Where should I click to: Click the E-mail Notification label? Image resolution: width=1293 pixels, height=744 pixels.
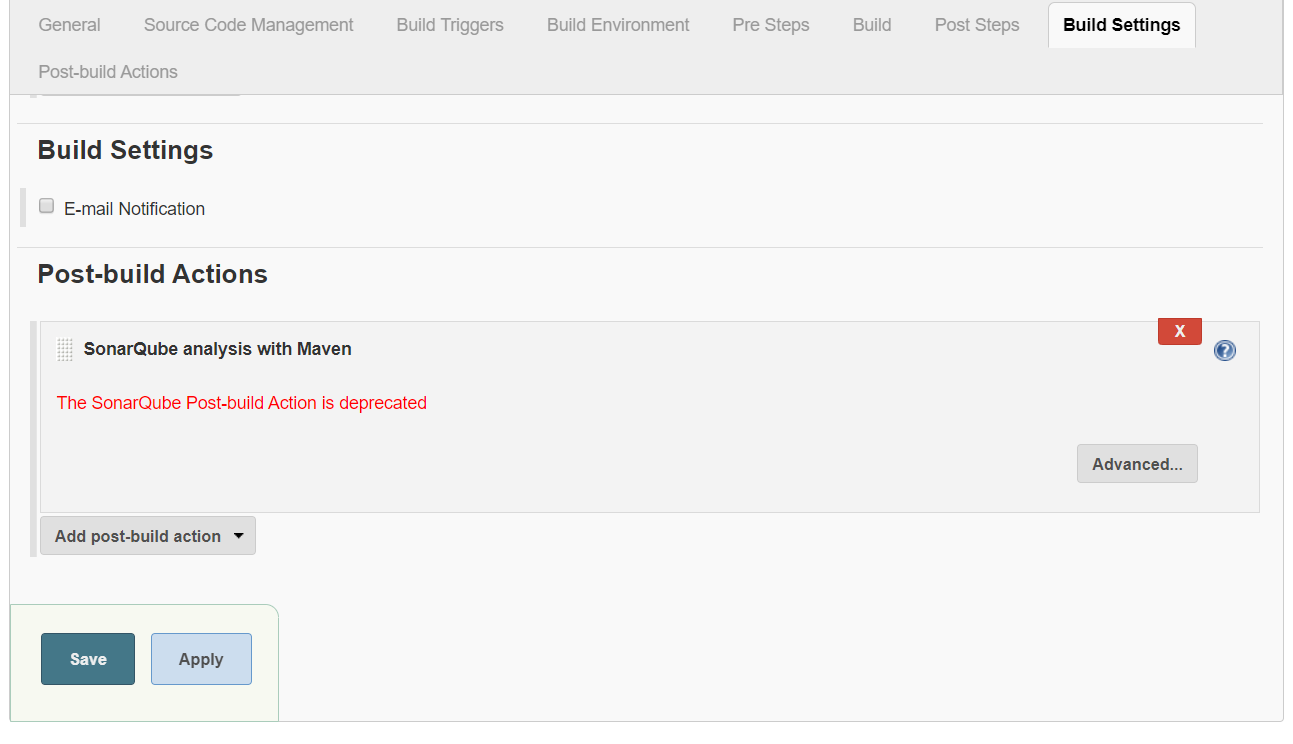coord(134,209)
